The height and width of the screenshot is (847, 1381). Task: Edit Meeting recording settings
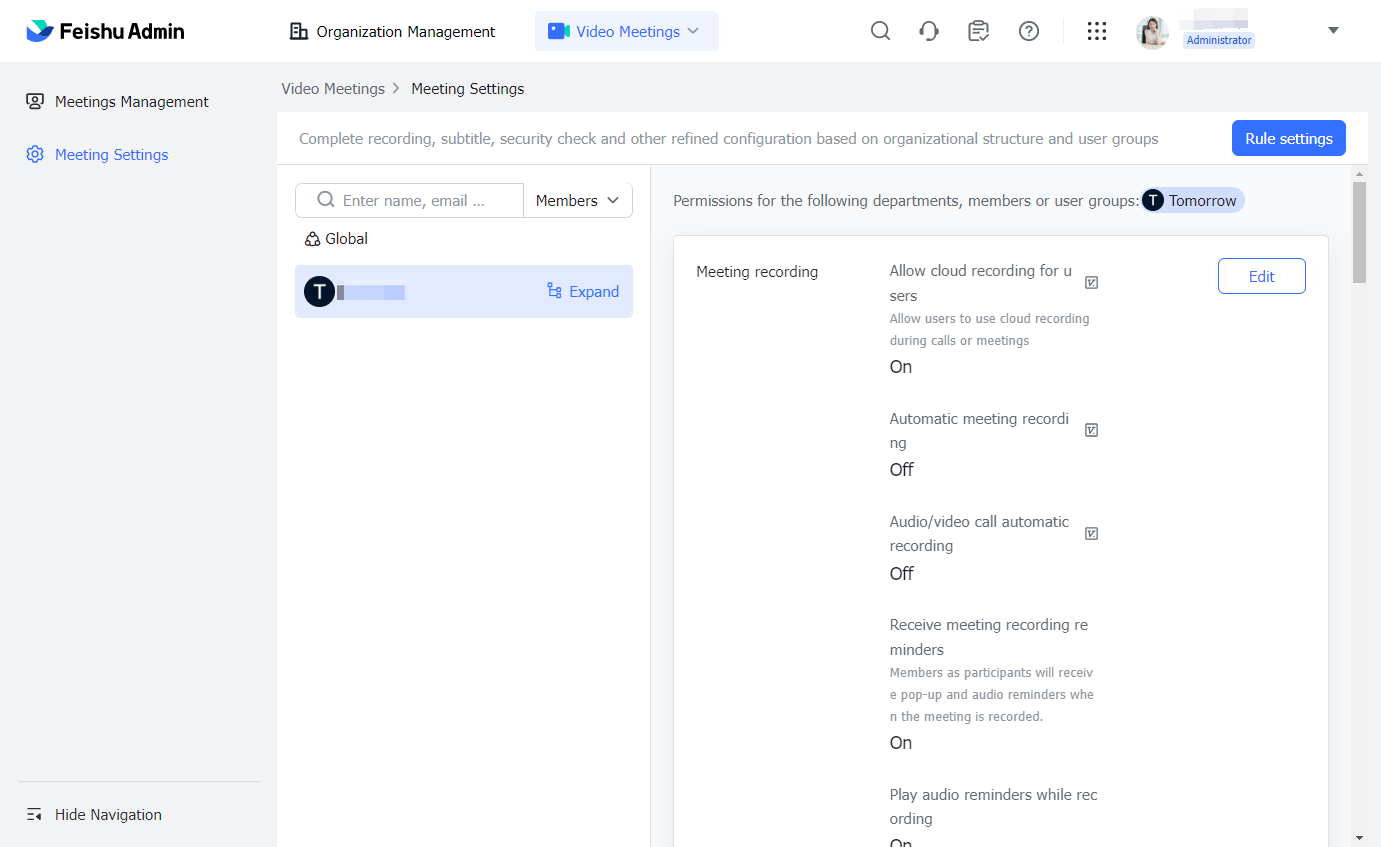[1262, 276]
